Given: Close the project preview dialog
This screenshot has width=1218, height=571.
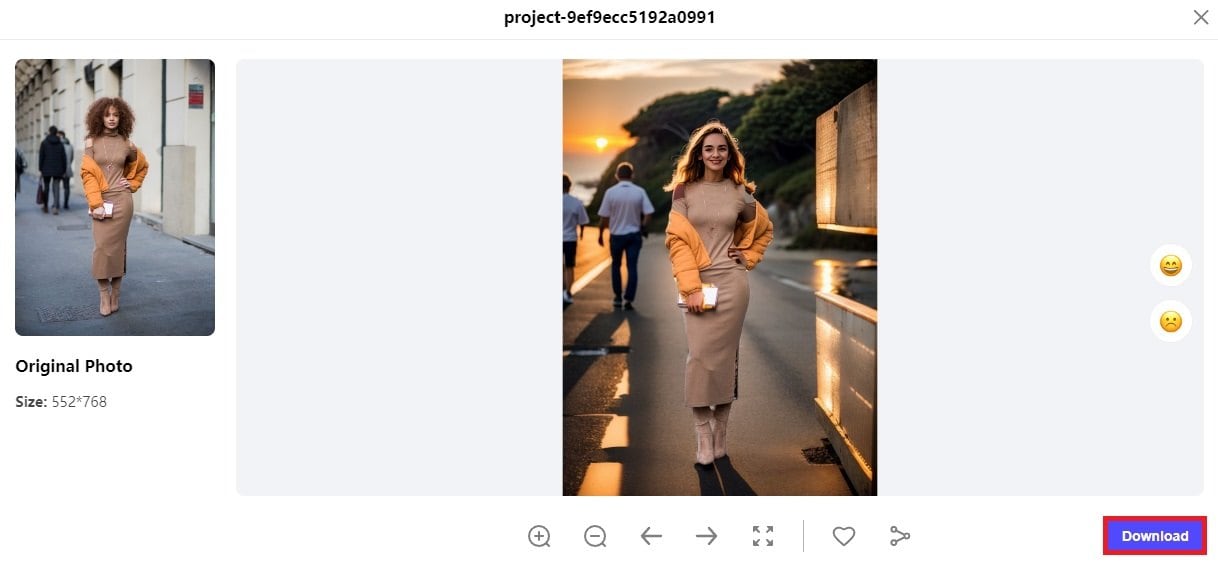Looking at the screenshot, I should click(1201, 17).
